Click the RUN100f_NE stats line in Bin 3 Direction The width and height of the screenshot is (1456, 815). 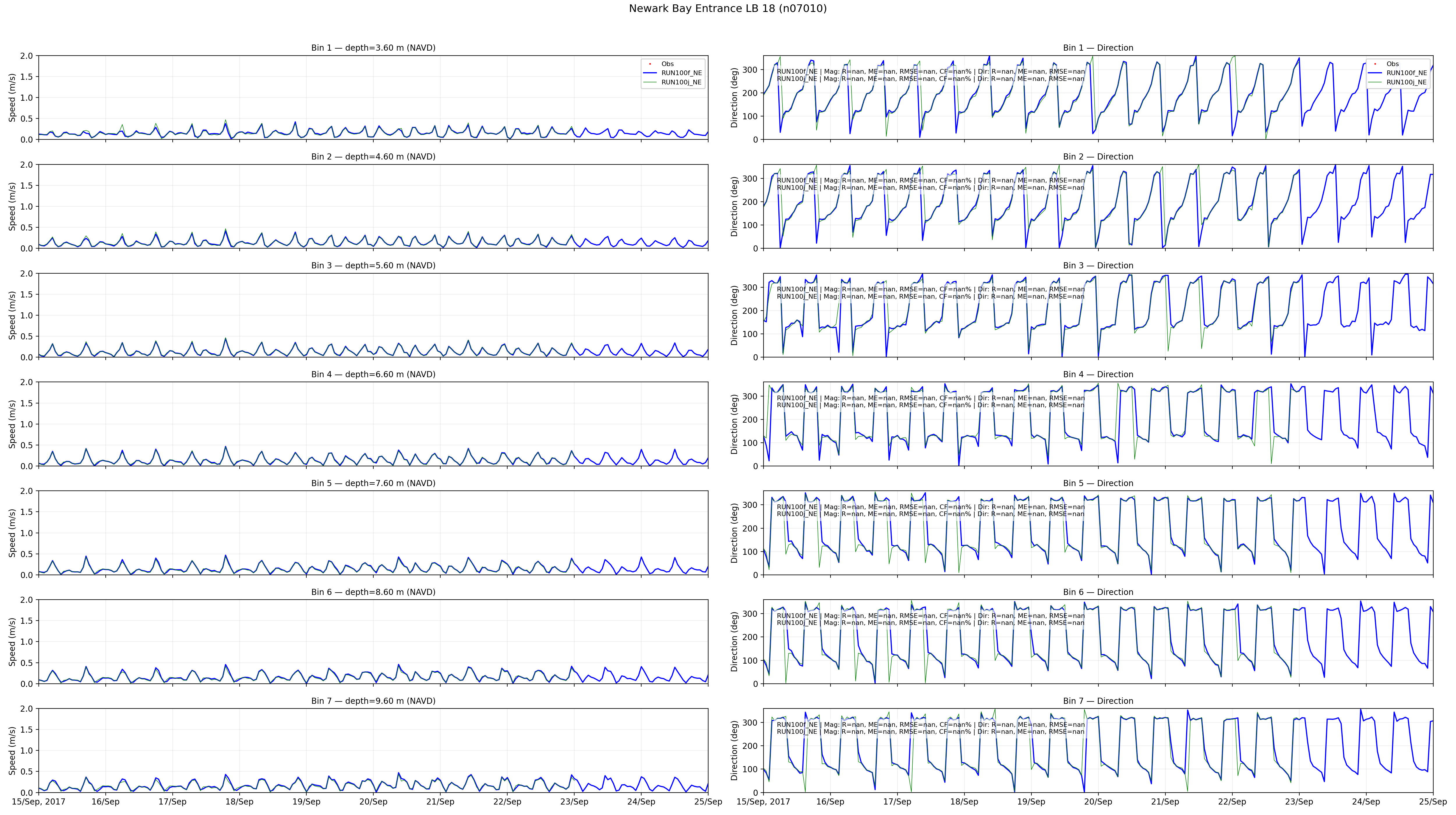click(x=930, y=289)
